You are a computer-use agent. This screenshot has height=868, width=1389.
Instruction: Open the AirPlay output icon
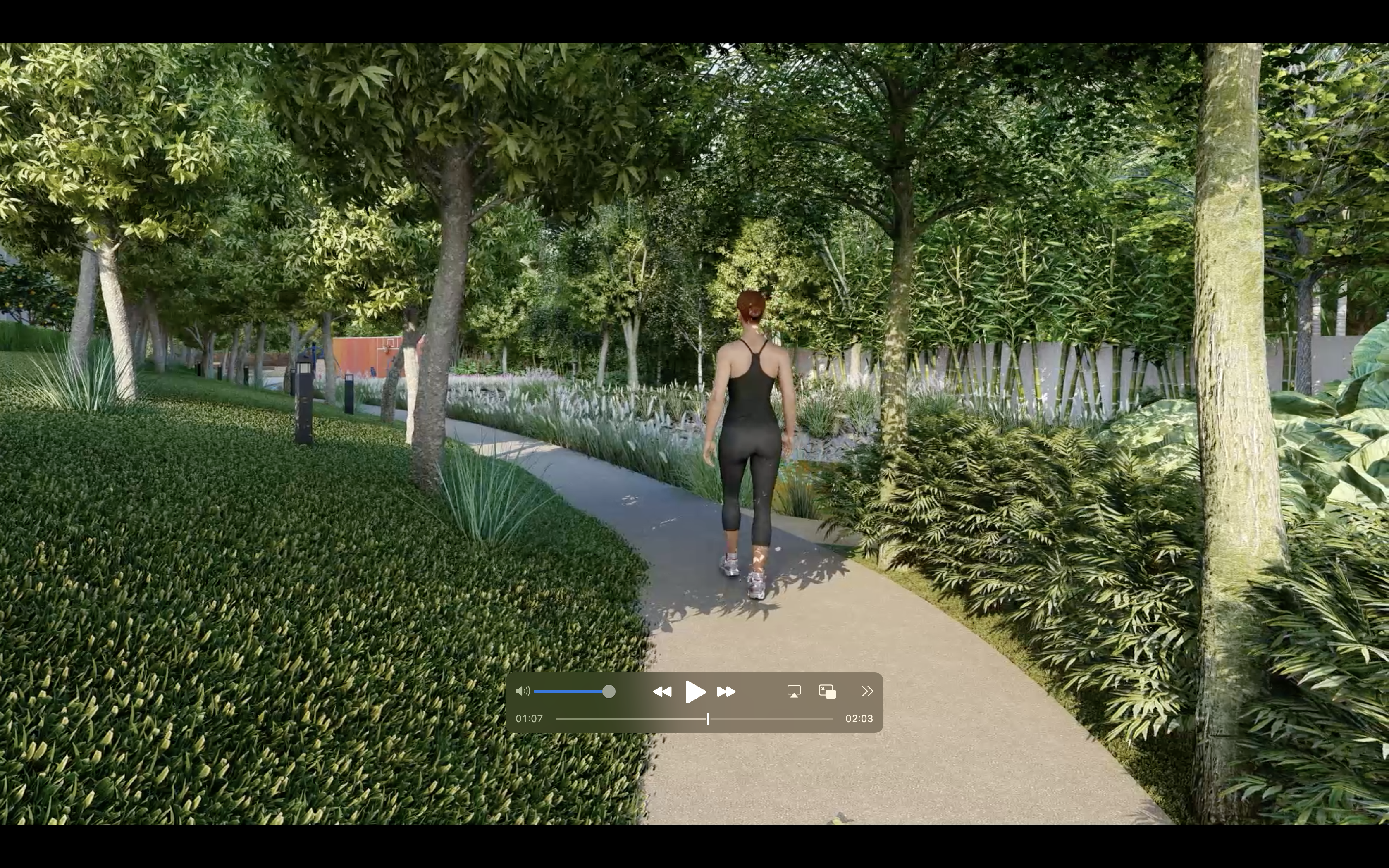tap(794, 692)
